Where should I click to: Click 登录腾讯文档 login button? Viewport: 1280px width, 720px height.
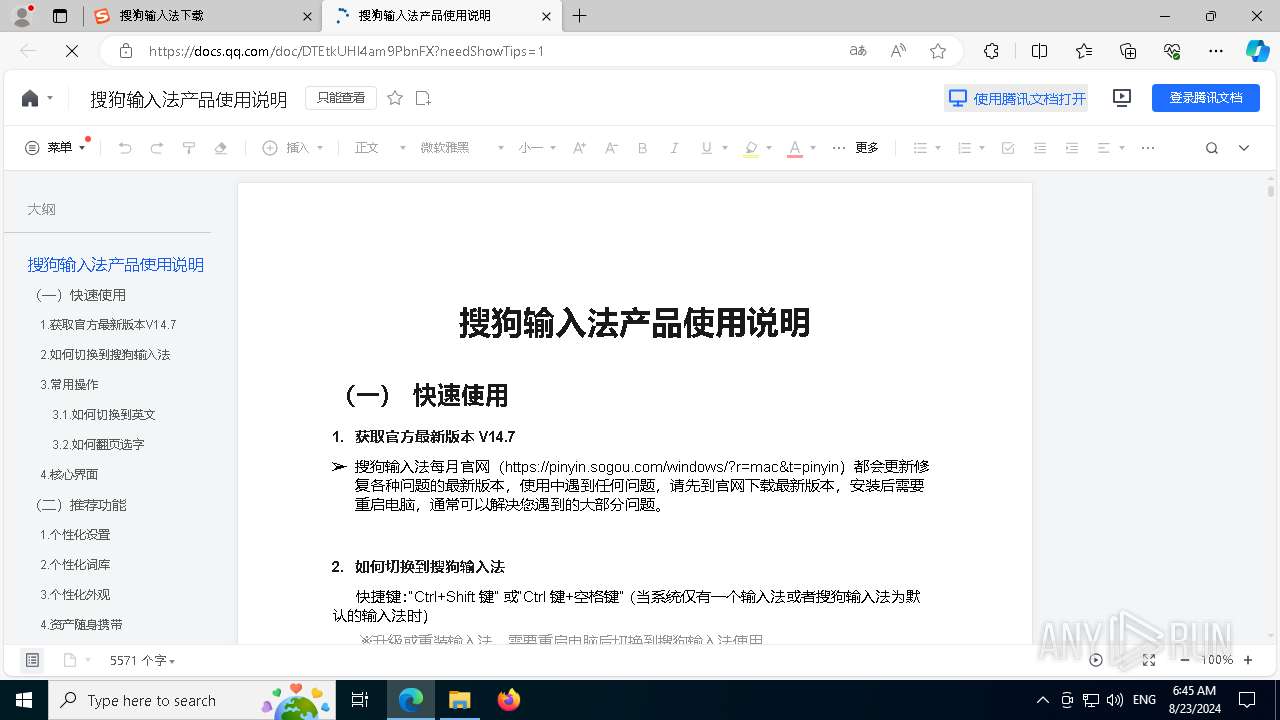tap(1206, 98)
